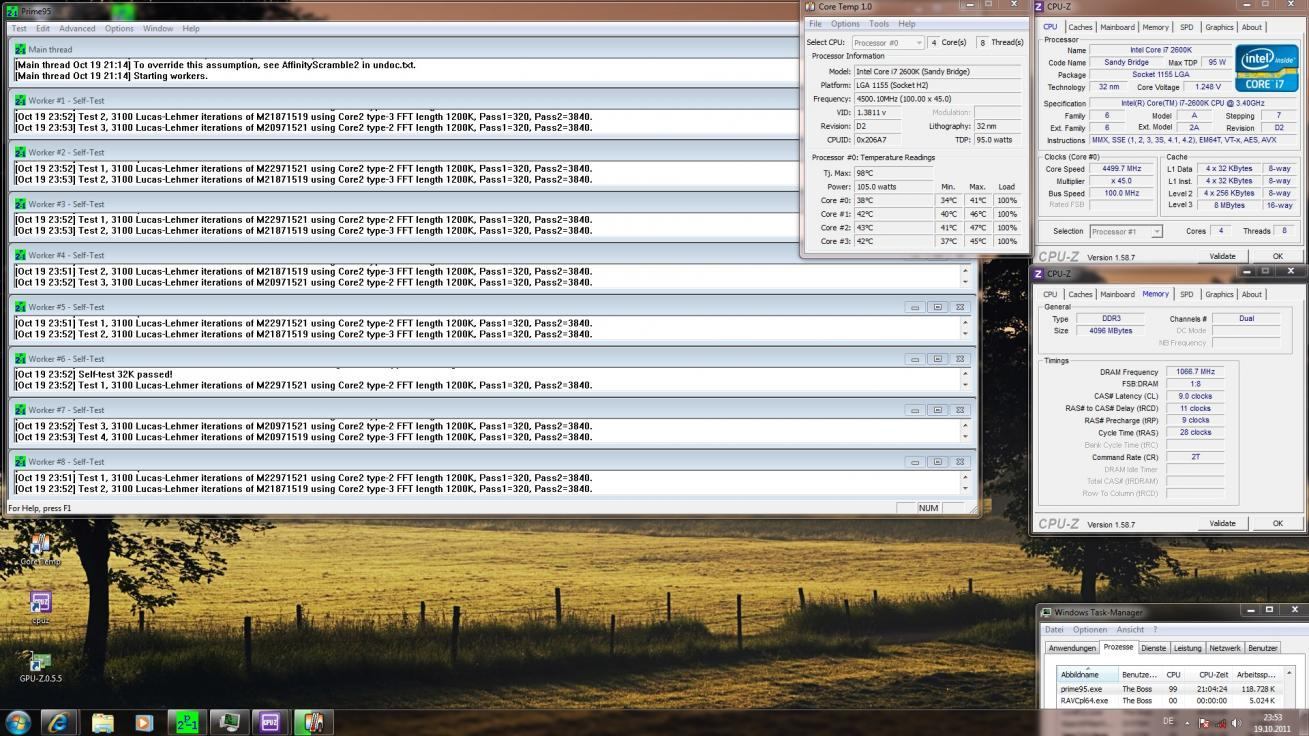This screenshot has width=1309, height=736.
Task: Open cpuz desktop shortcut
Action: point(40,607)
